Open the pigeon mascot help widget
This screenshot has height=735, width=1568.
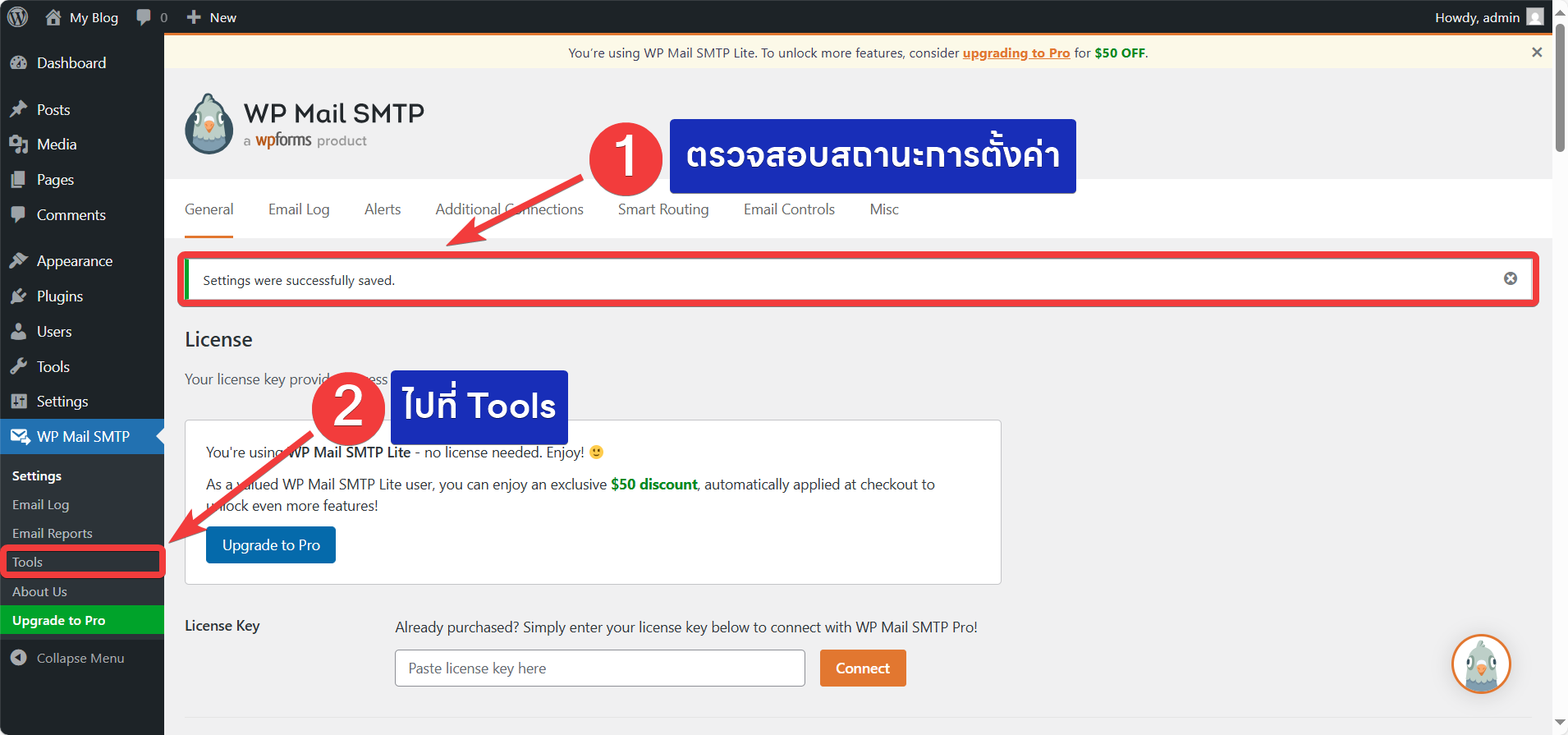[1480, 664]
